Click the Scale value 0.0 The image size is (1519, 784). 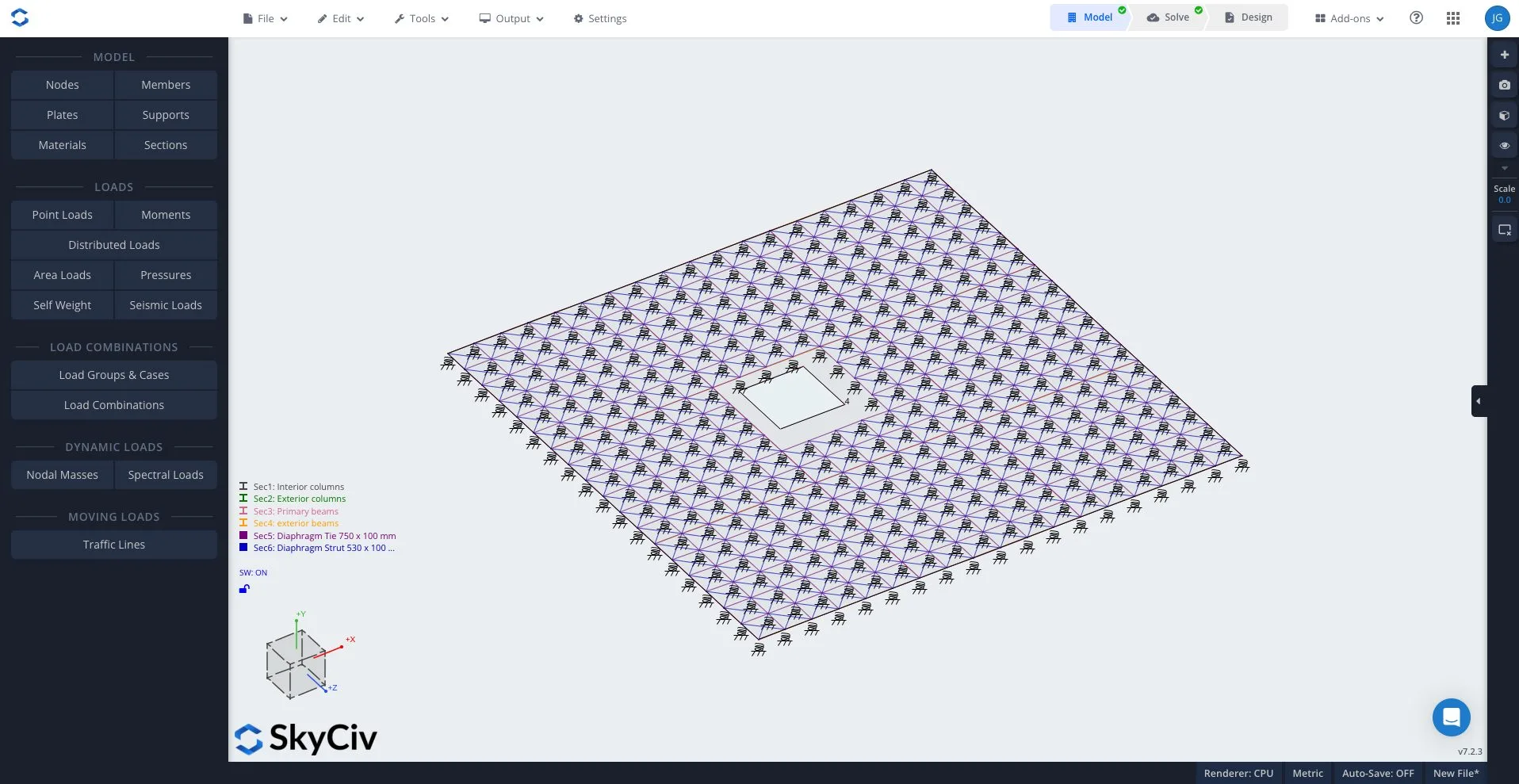click(x=1504, y=200)
